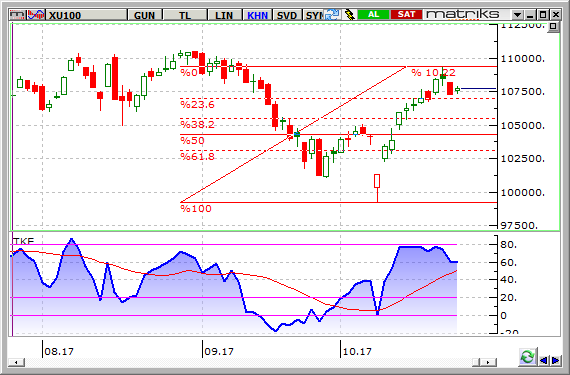The height and width of the screenshot is (375, 570).
Task: Select the GUN period button
Action: point(144,15)
